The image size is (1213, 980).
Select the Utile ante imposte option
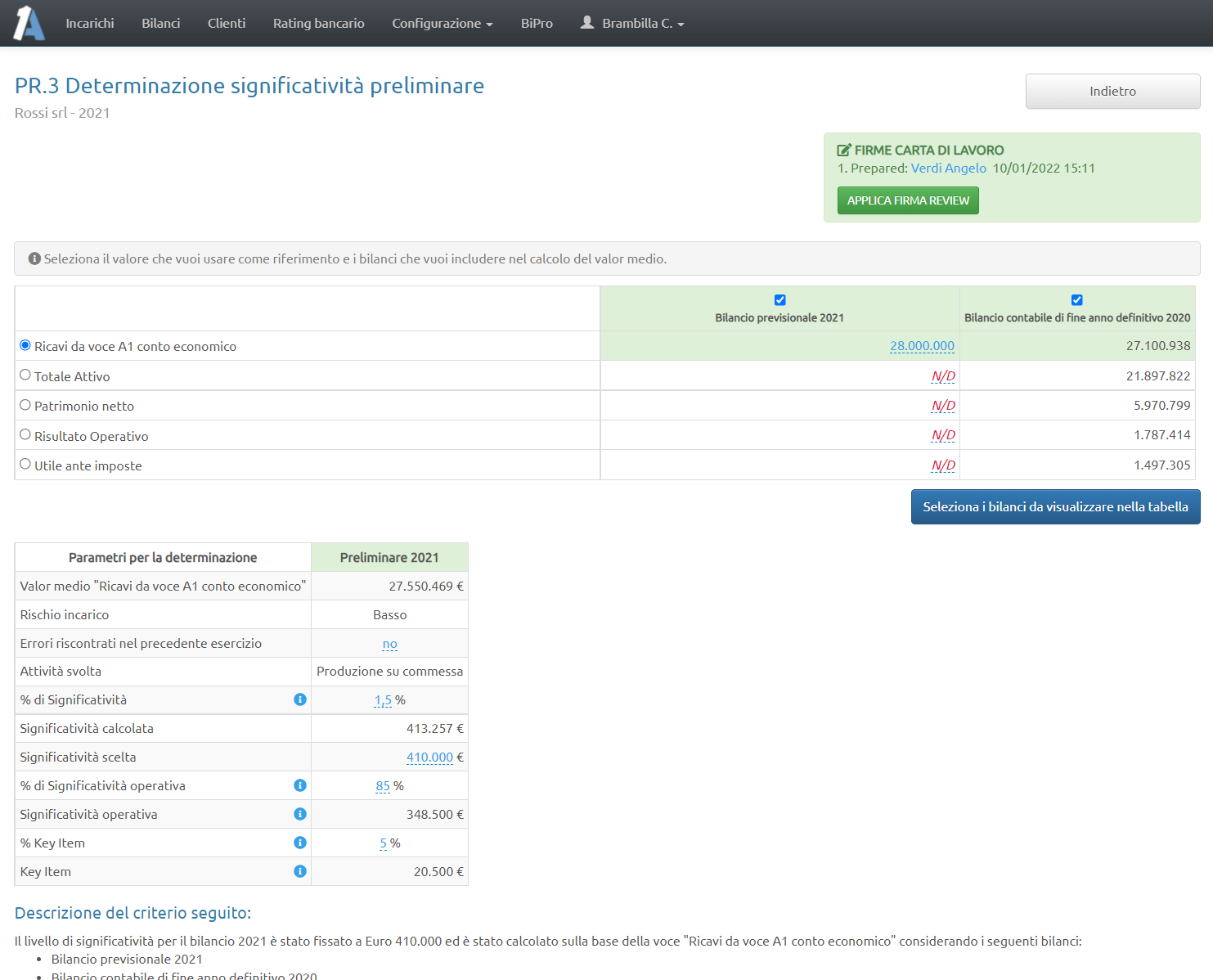[25, 465]
